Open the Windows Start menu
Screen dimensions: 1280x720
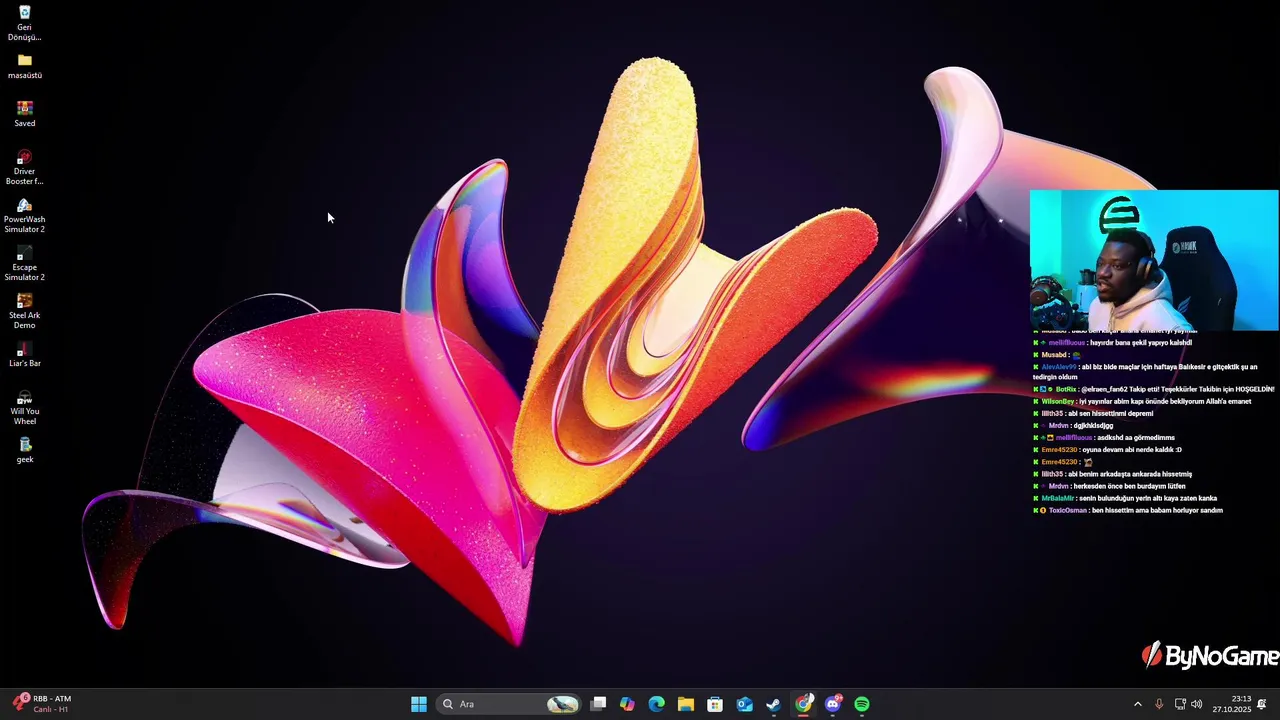[x=419, y=704]
